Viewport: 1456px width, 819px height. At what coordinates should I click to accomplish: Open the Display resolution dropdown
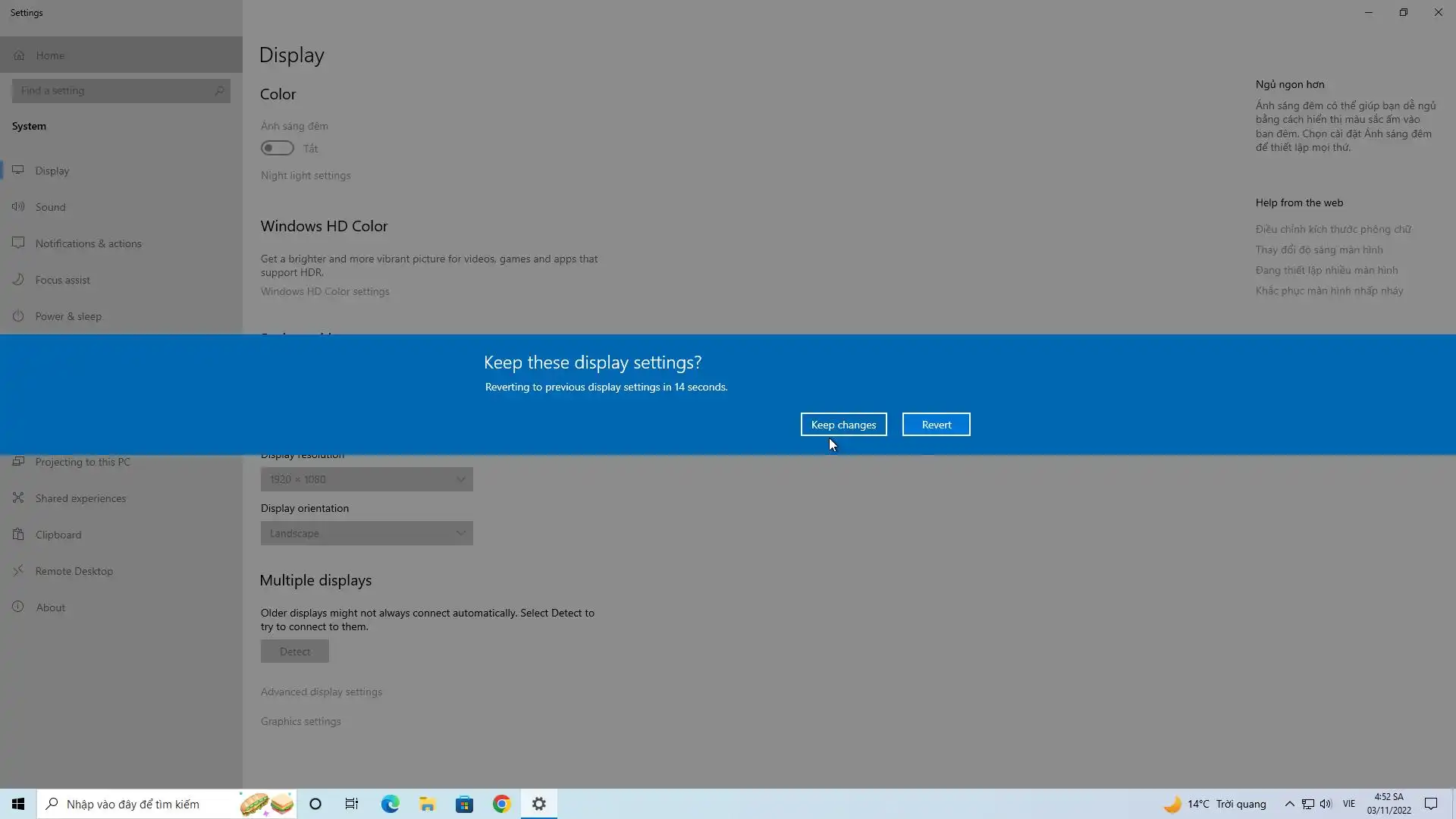366,479
